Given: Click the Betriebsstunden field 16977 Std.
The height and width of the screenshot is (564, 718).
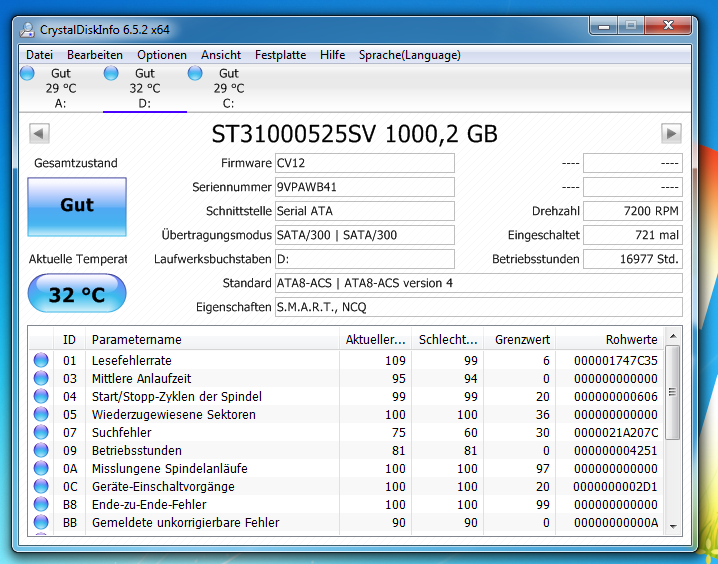Looking at the screenshot, I should coord(633,259).
